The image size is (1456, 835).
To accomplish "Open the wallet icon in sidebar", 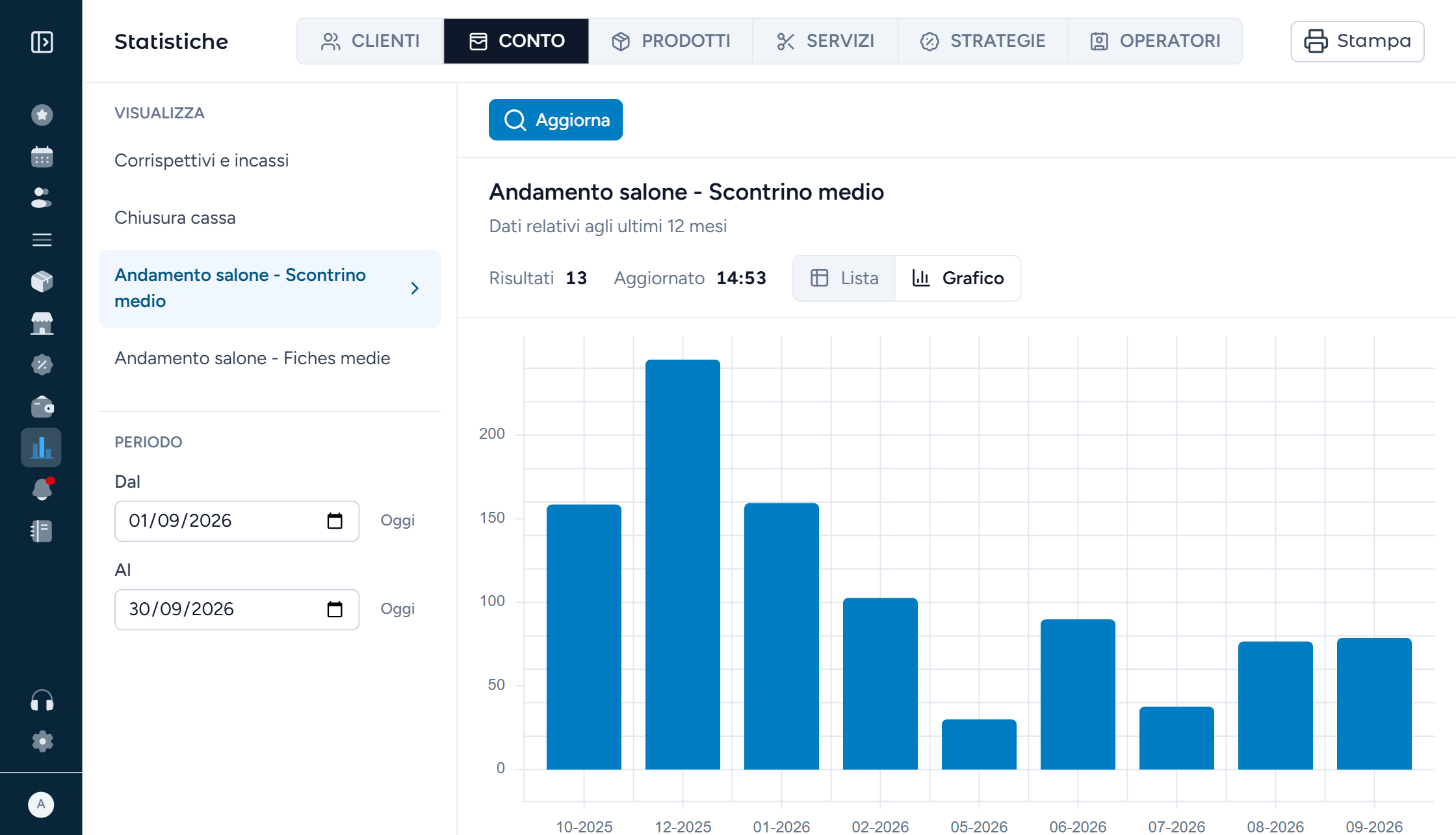I will pos(42,406).
